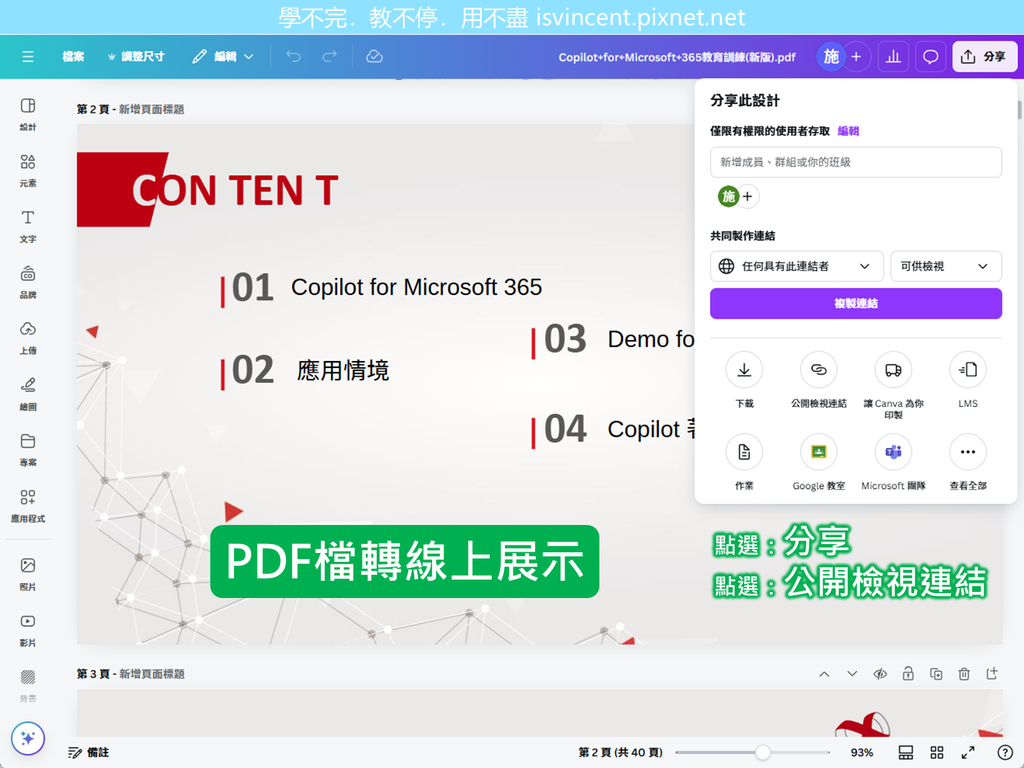Add person with plus beside green 施 avatar
This screenshot has height=768, width=1024.
pyautogui.click(x=748, y=197)
